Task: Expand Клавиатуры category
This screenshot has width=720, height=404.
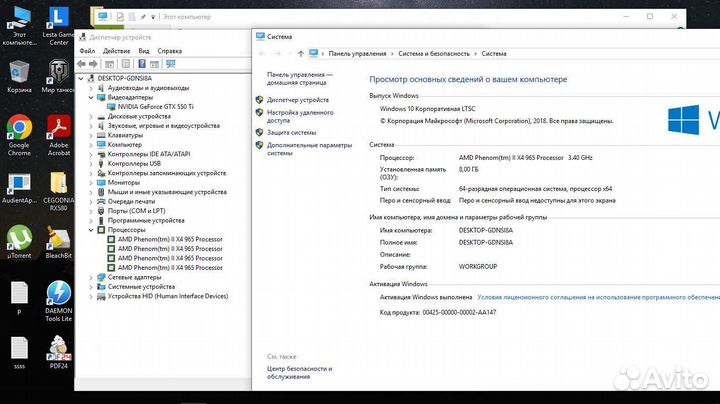Action: (91, 135)
